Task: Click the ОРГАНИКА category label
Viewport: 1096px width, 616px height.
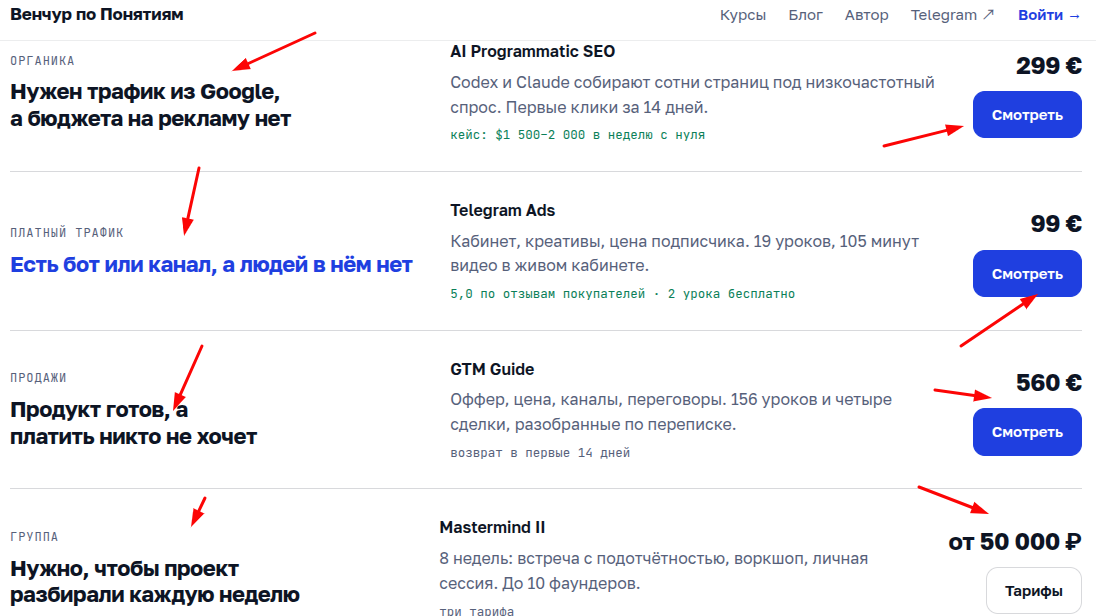Action: 42,61
